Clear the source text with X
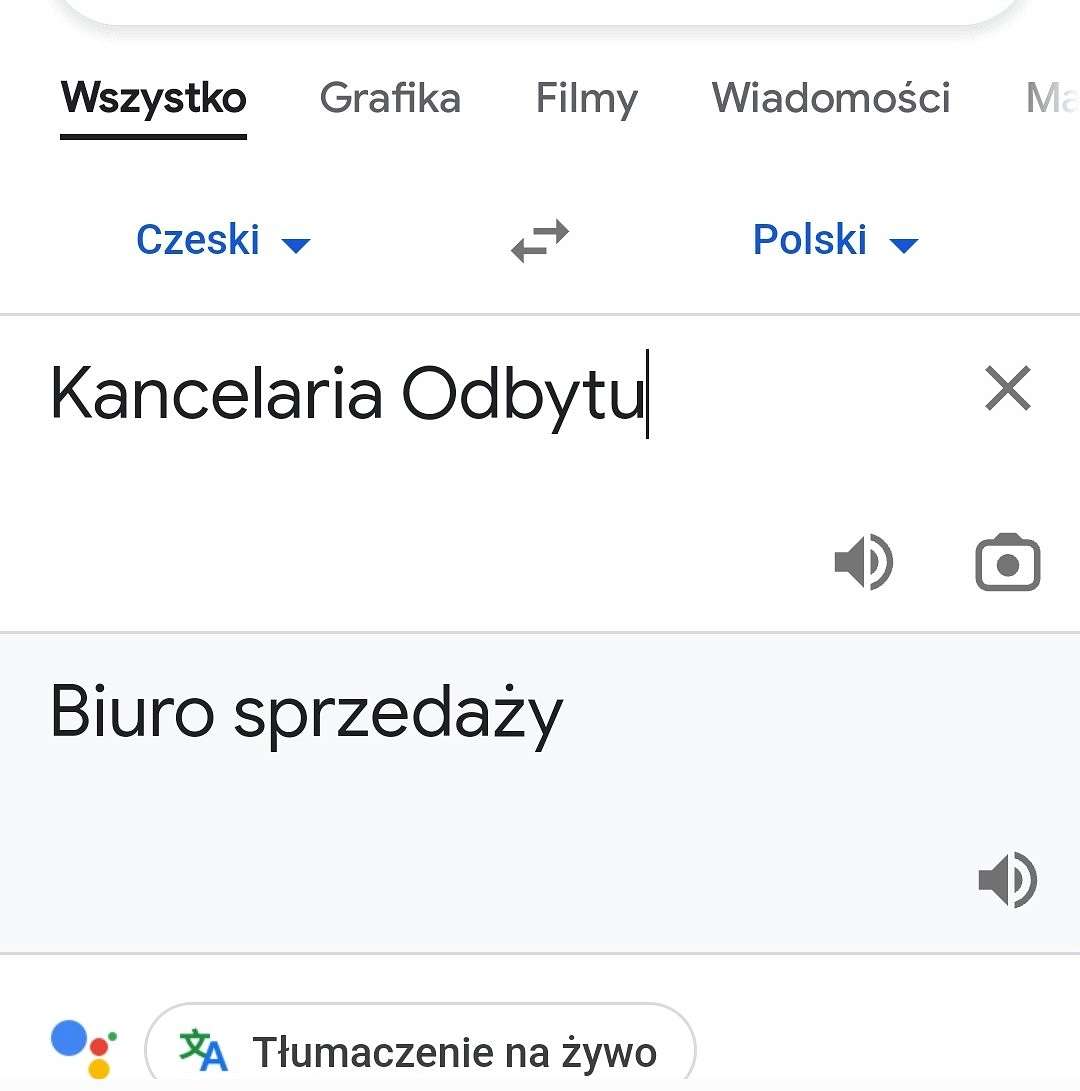1080x1091 pixels. 1008,388
